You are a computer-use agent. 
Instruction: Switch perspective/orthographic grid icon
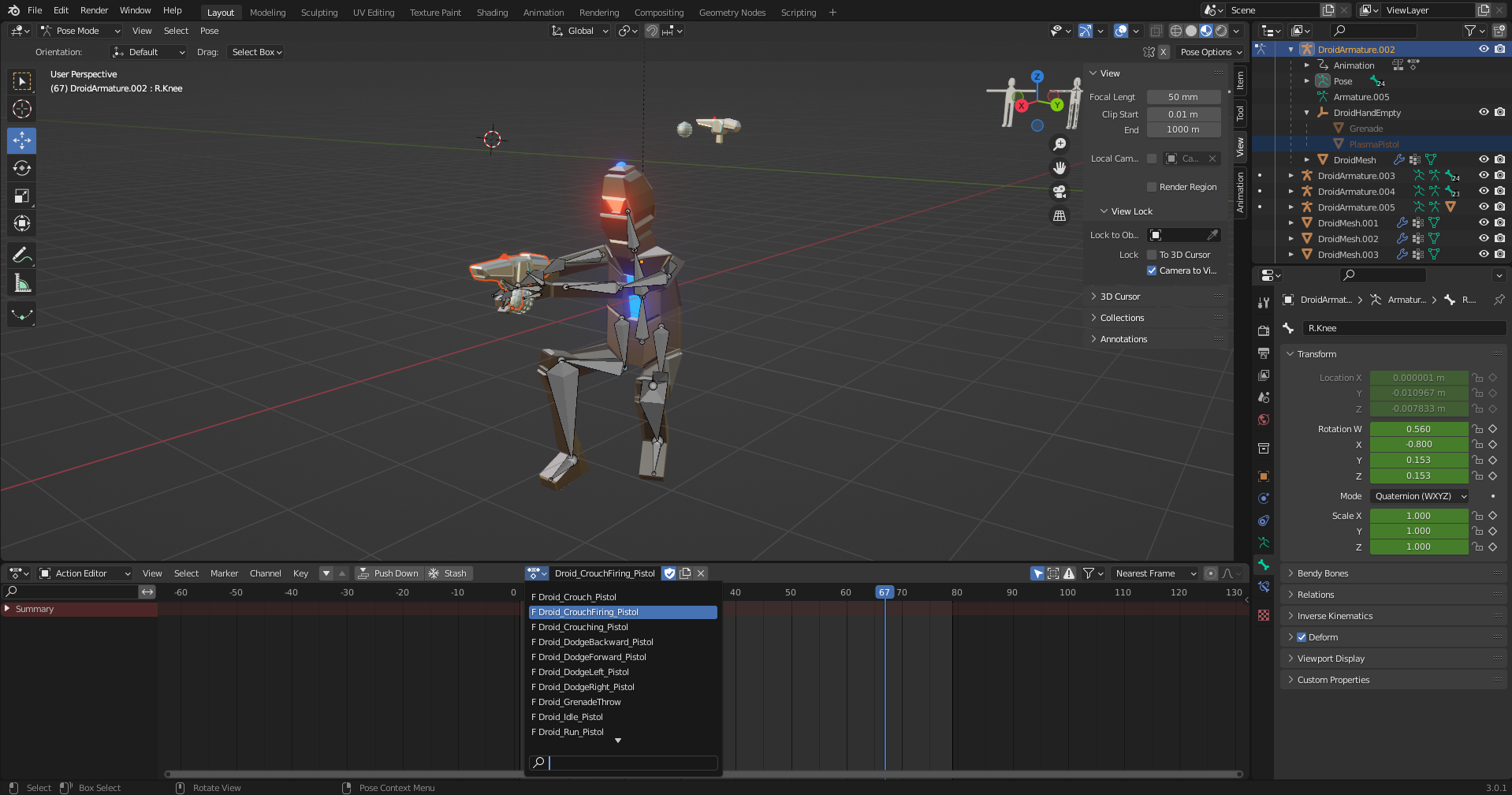[x=1060, y=215]
